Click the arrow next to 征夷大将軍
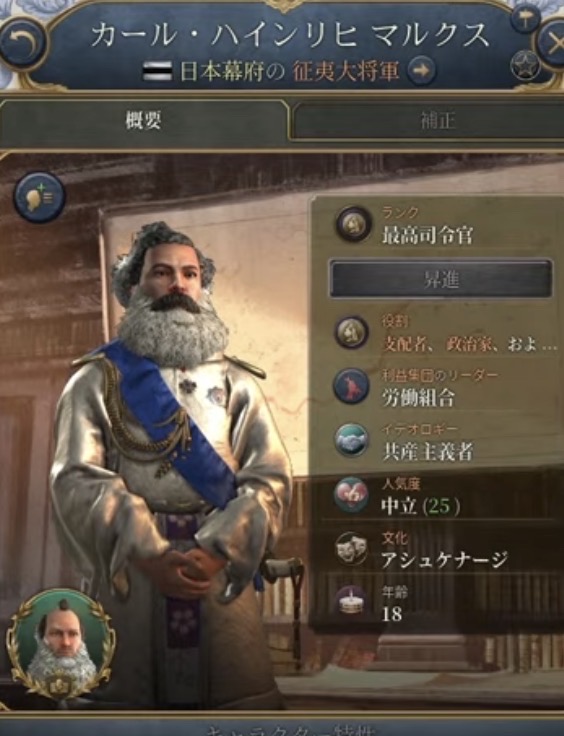This screenshot has height=736, width=564. pos(421,71)
